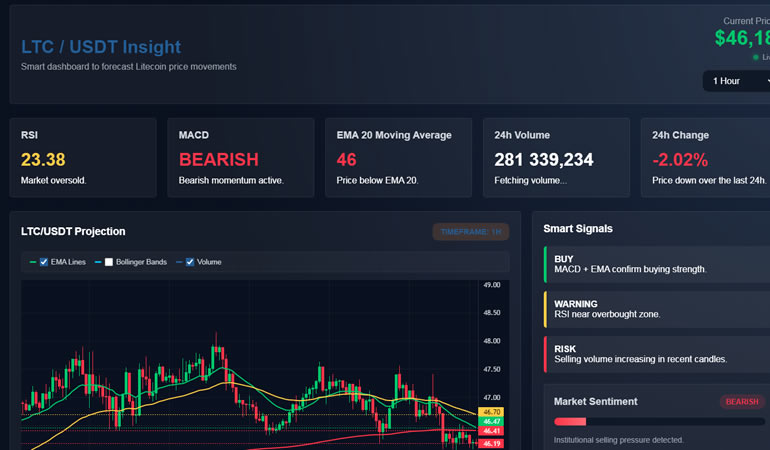Open the WARNING smart signal card
770x450 pixels.
(657, 309)
